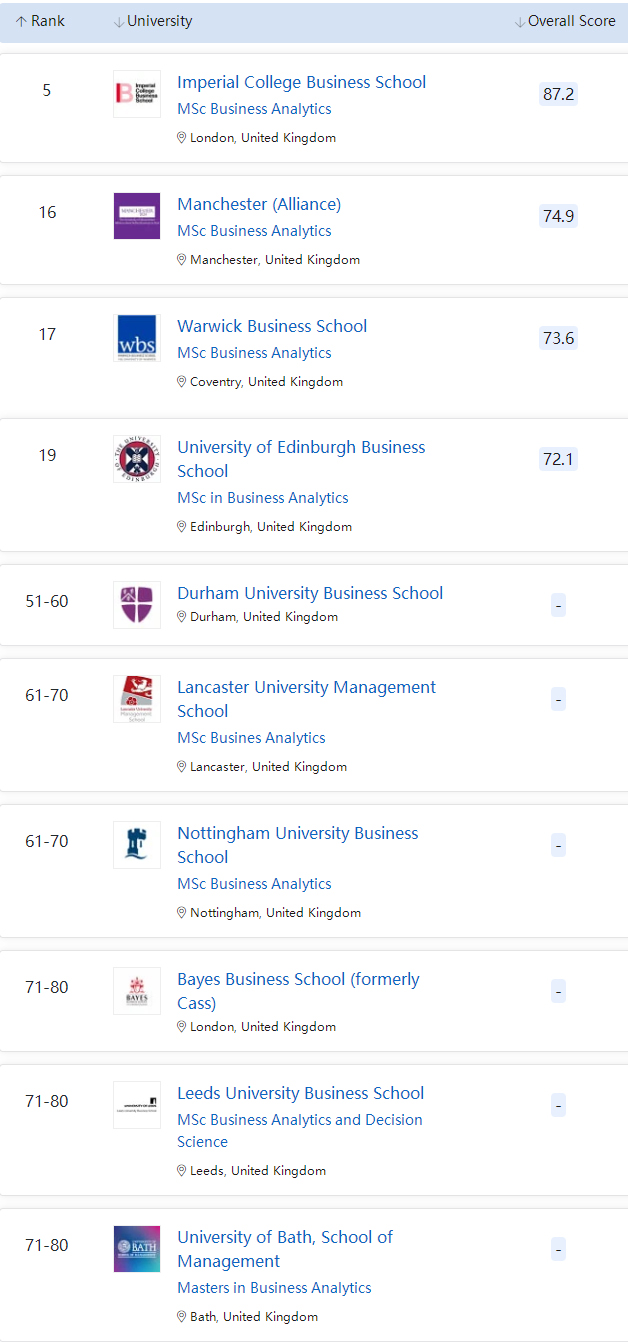This screenshot has height=1342, width=628.
Task: Click the Nottingham University castle logo
Action: click(x=137, y=845)
